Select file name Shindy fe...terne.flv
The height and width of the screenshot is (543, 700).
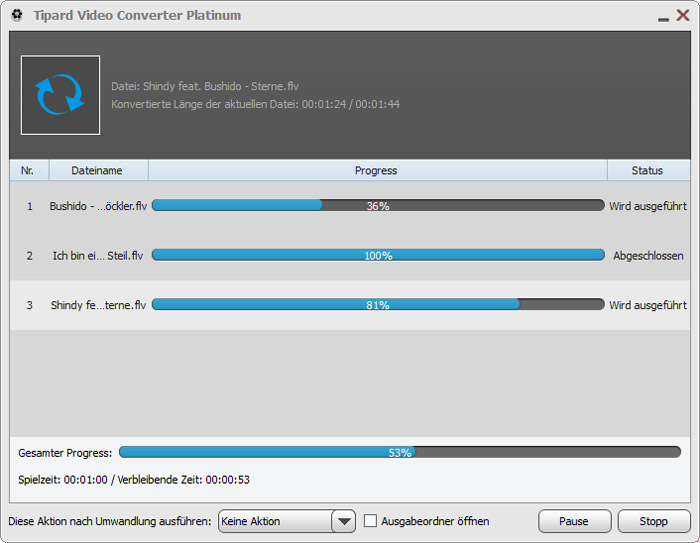point(98,305)
